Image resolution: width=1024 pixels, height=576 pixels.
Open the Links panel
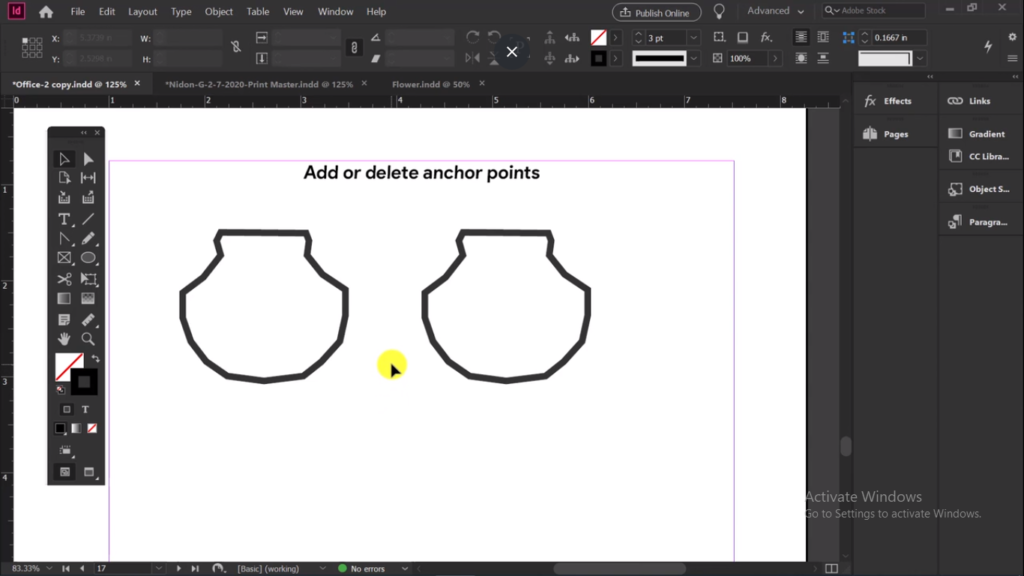click(x=969, y=101)
